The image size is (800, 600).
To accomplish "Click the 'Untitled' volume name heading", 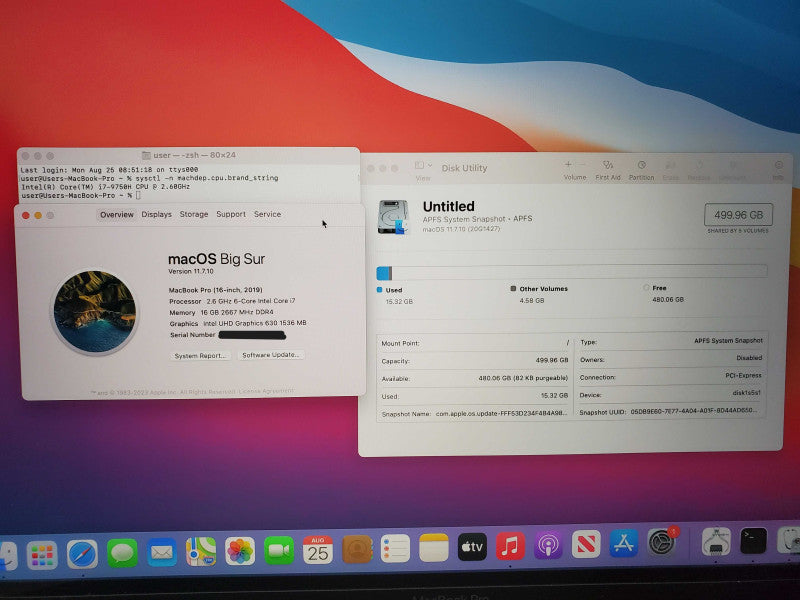I will [x=448, y=206].
